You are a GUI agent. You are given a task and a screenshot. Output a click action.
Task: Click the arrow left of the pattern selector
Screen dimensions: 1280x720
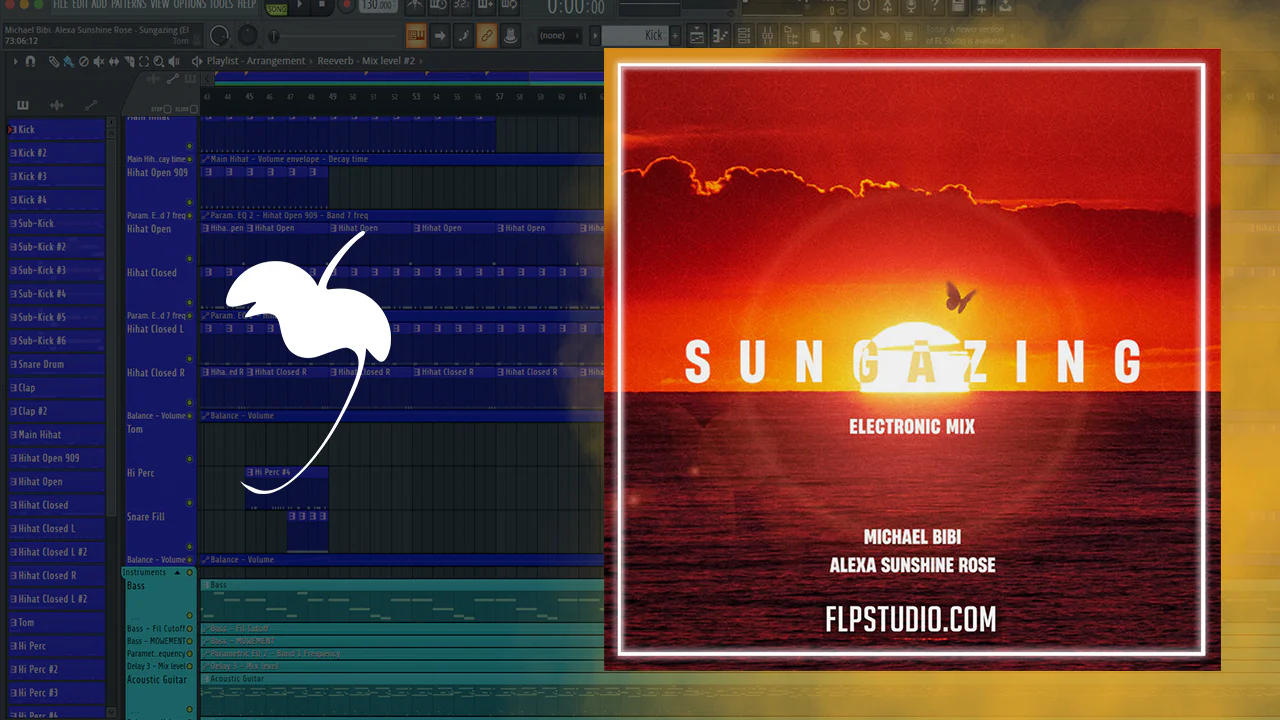pos(596,36)
